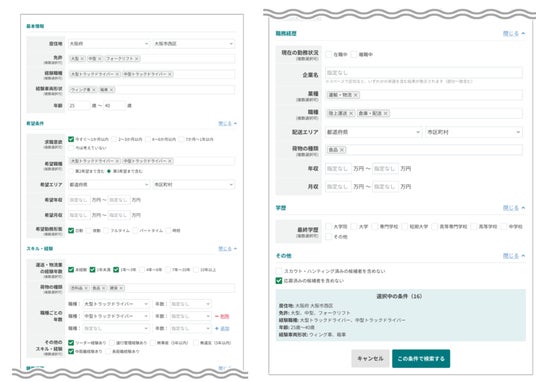The height and width of the screenshot is (382, 536).
Task: Select 第2希望まで含む radio button
Action: [x=71, y=171]
